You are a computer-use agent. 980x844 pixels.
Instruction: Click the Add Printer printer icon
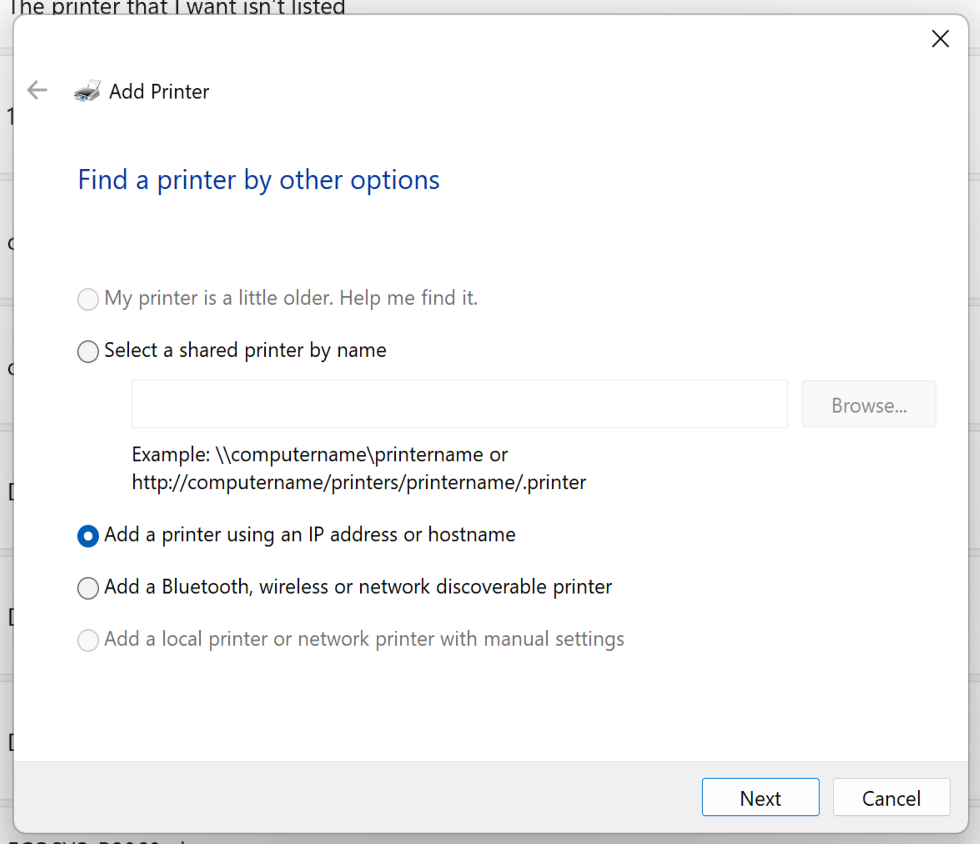click(88, 90)
